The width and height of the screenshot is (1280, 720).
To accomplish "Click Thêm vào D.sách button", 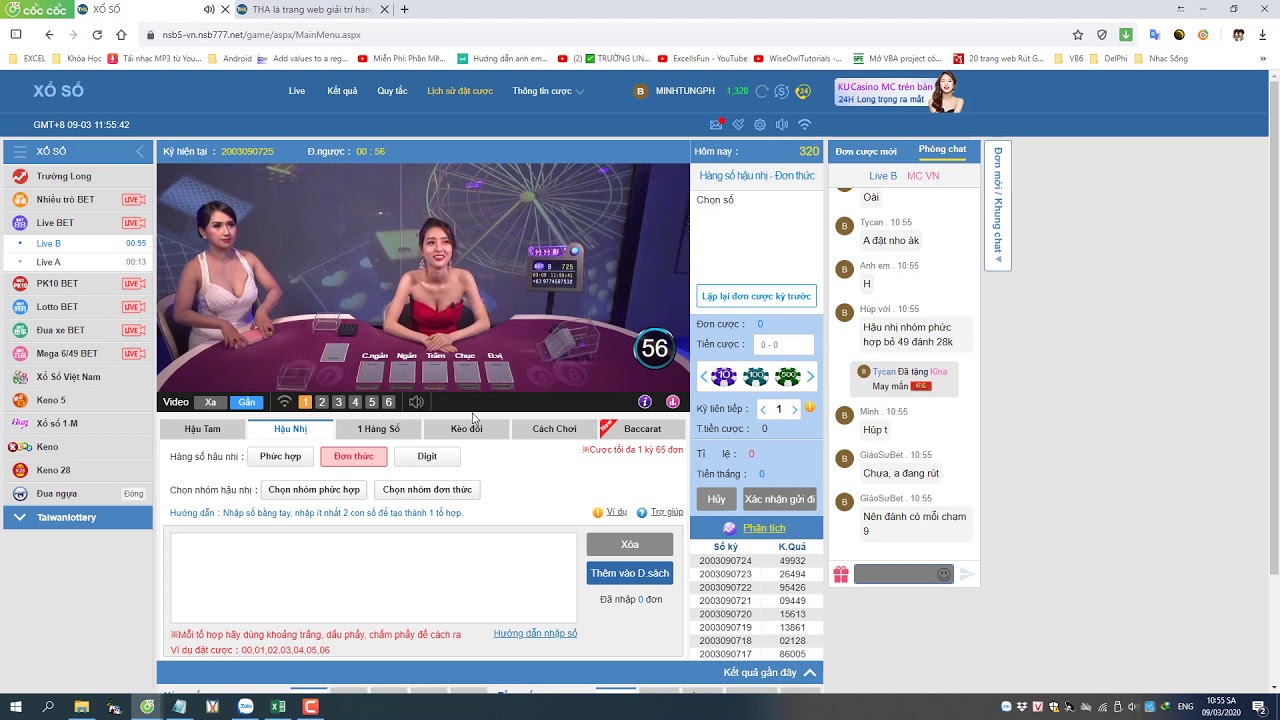I will (630, 573).
